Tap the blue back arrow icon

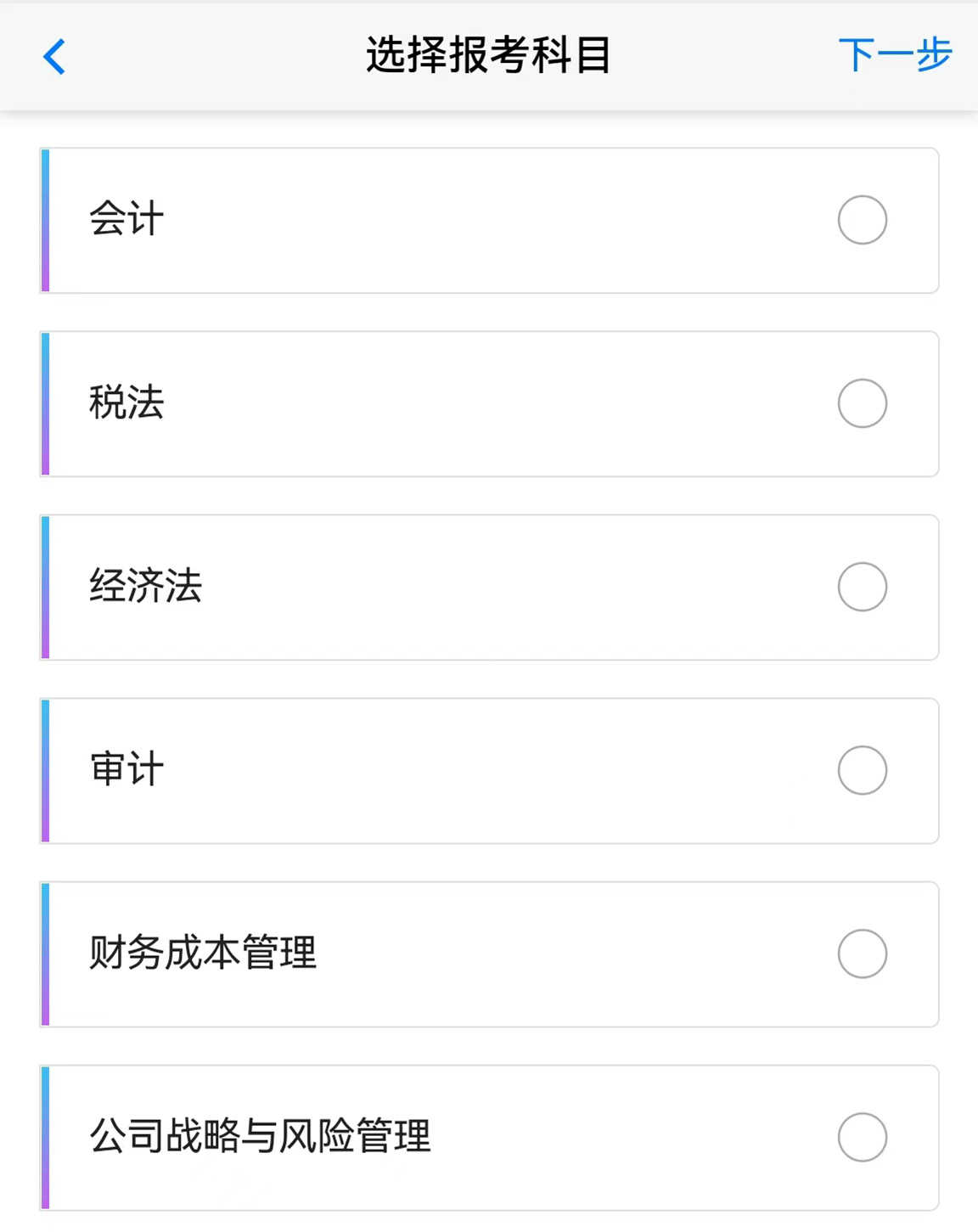[54, 57]
